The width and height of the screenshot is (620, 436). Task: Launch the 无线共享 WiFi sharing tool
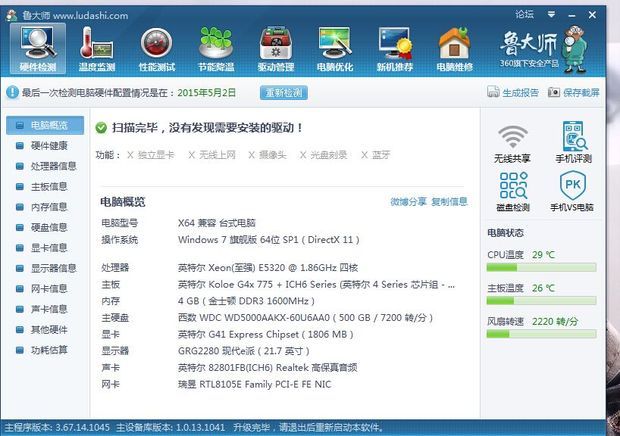512,143
